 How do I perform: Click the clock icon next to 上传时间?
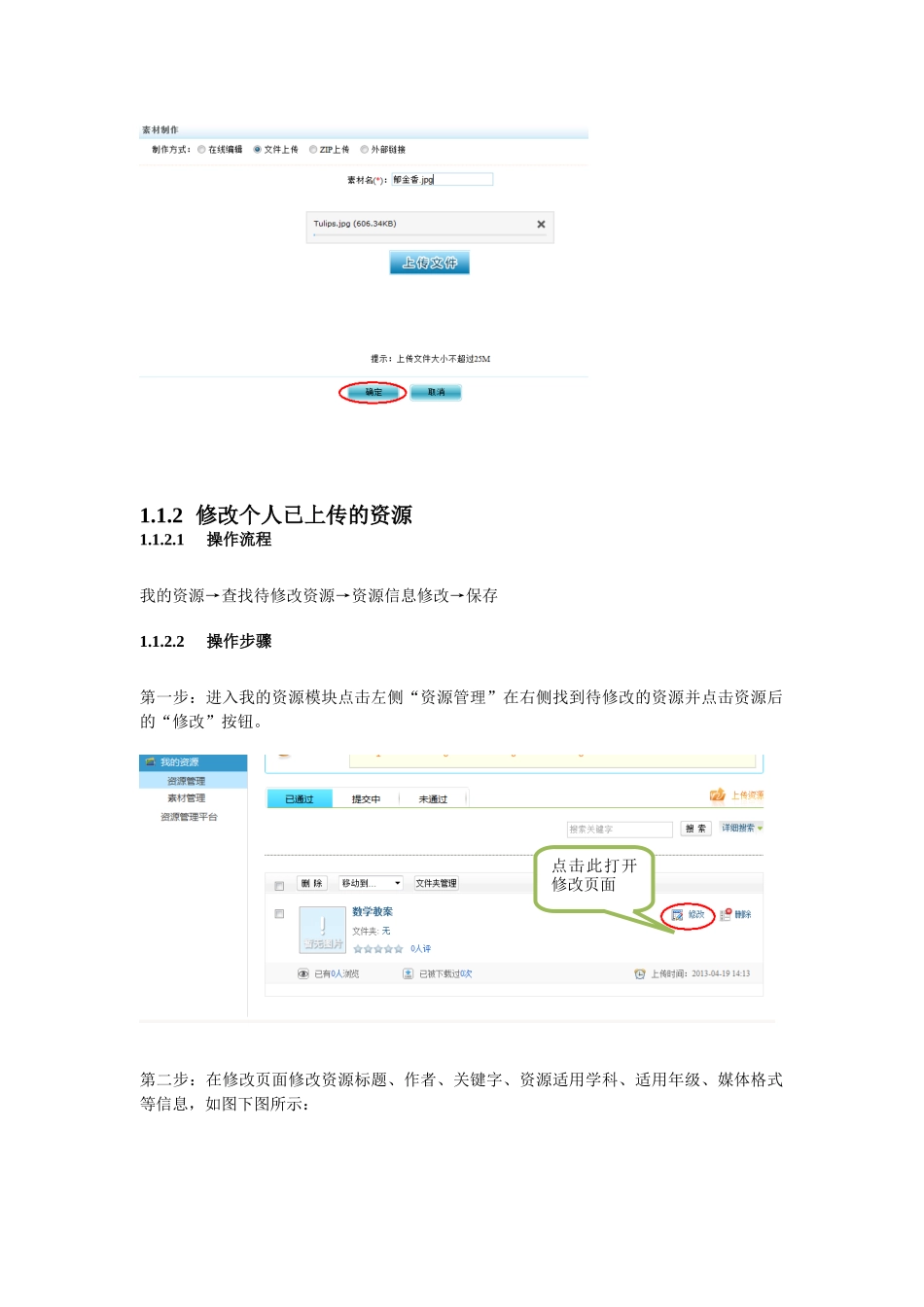(x=640, y=974)
